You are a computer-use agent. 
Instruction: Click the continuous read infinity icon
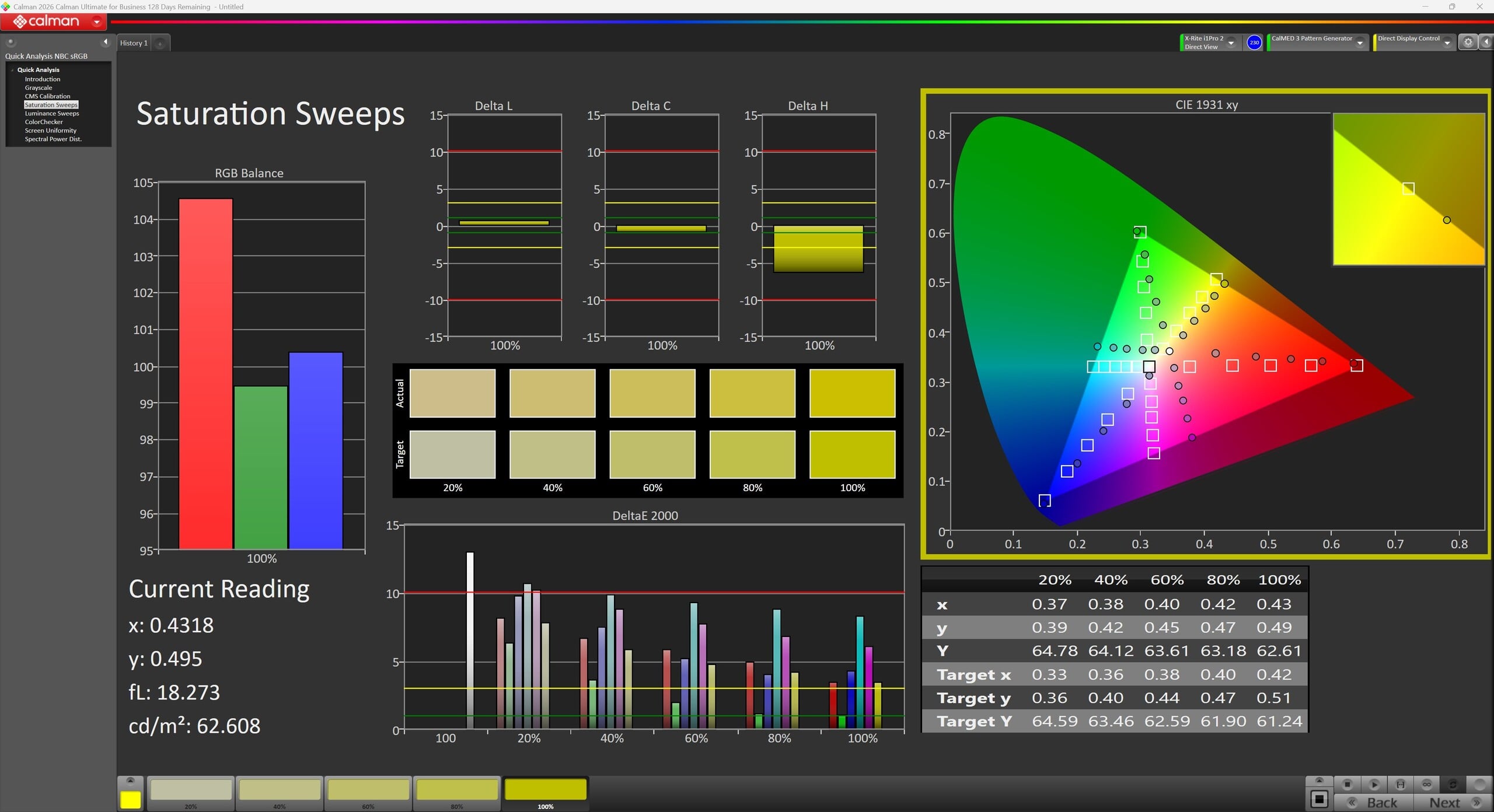[1426, 785]
